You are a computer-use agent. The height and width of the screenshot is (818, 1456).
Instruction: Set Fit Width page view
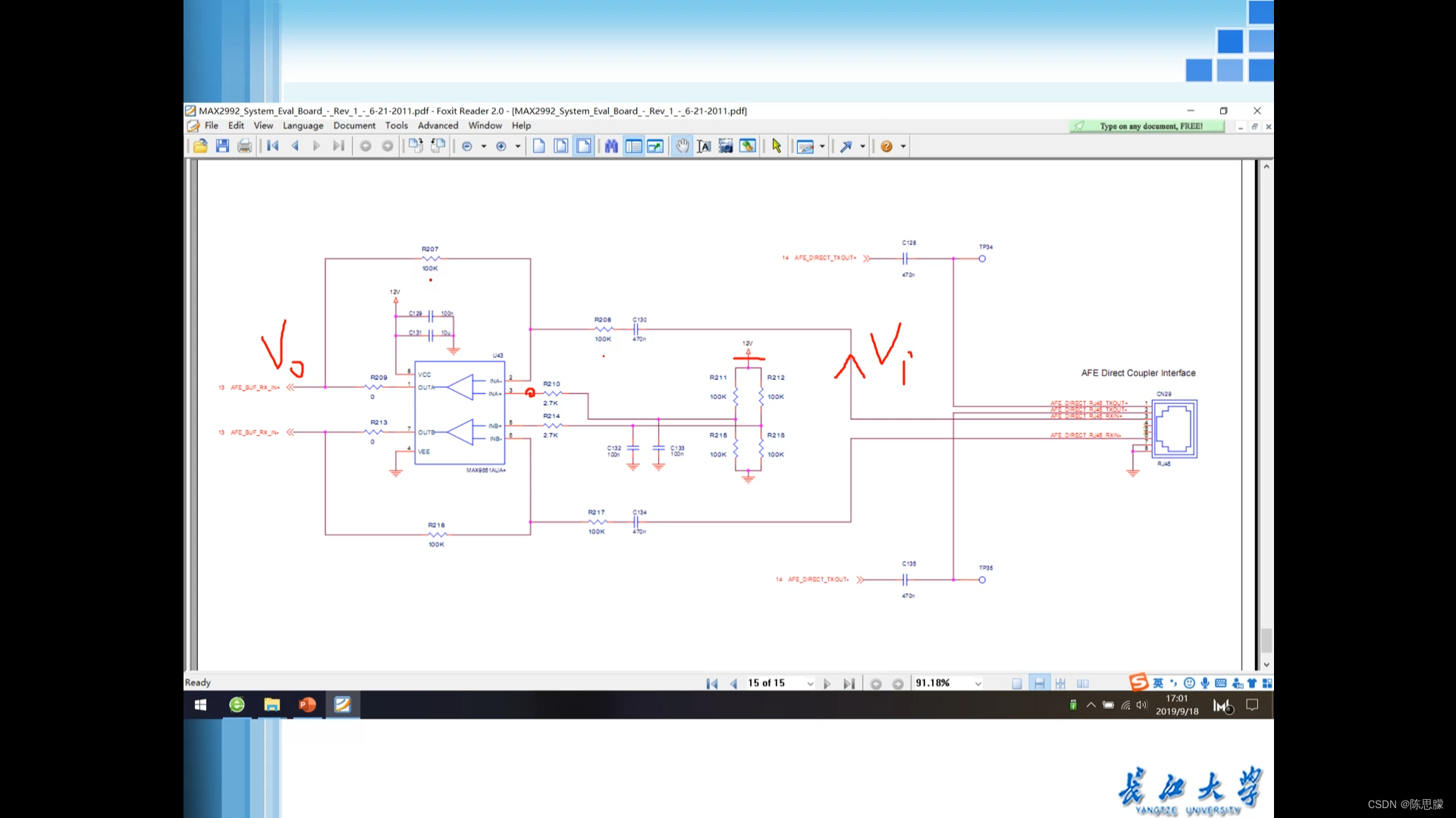(583, 146)
